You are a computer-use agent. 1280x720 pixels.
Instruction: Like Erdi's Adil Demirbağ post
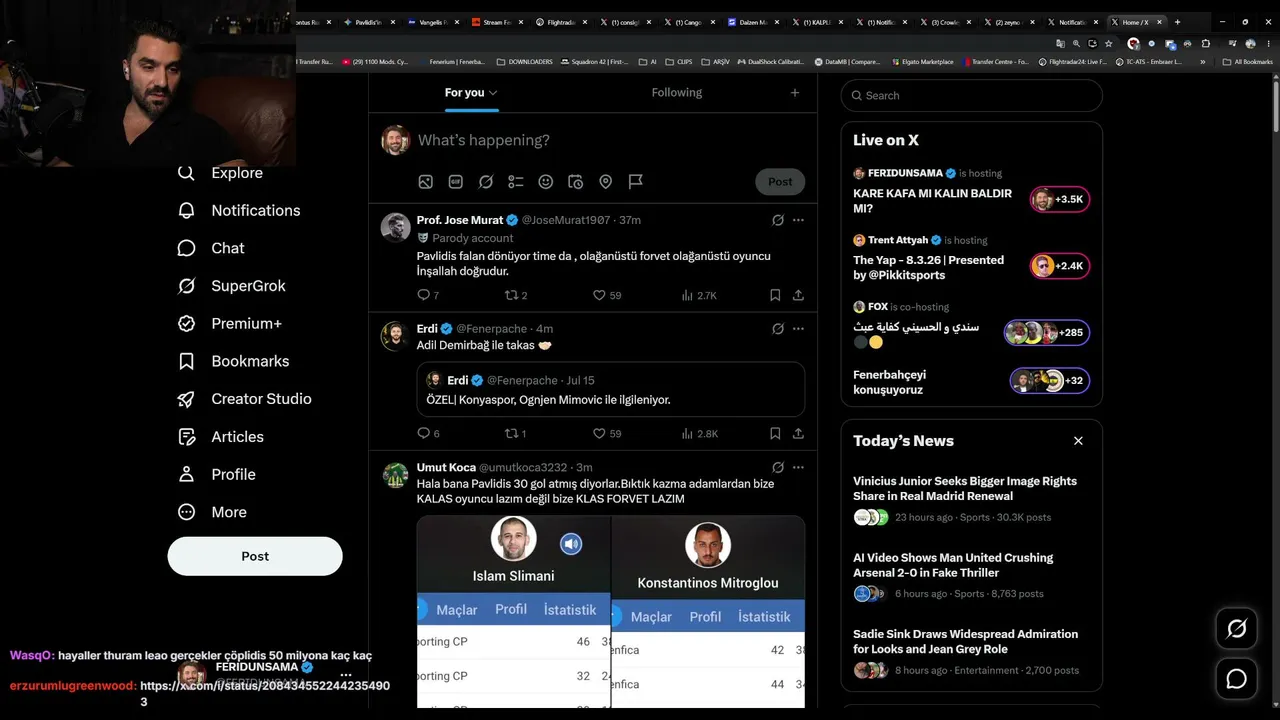[607, 434]
